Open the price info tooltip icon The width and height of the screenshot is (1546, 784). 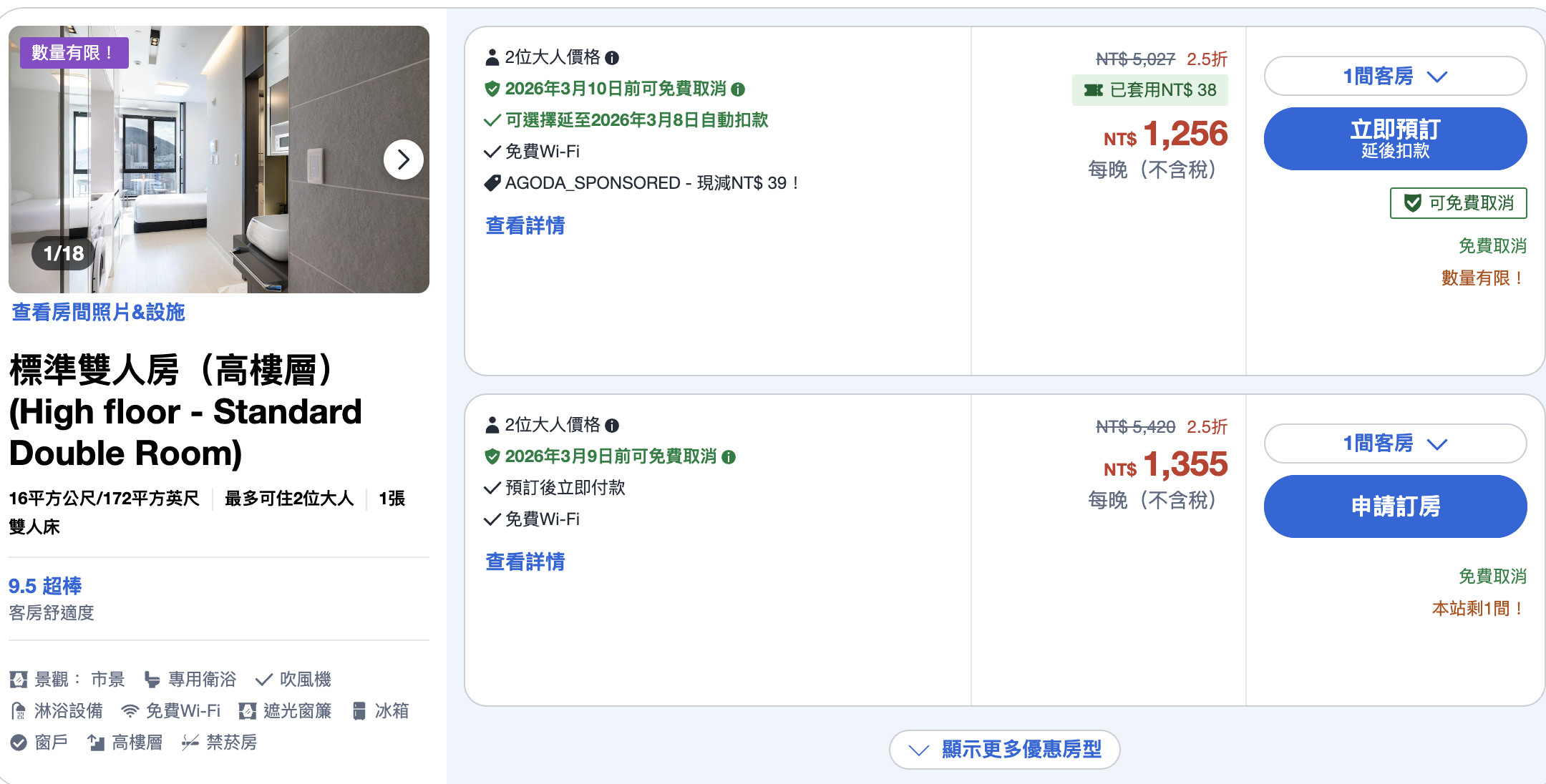612,58
